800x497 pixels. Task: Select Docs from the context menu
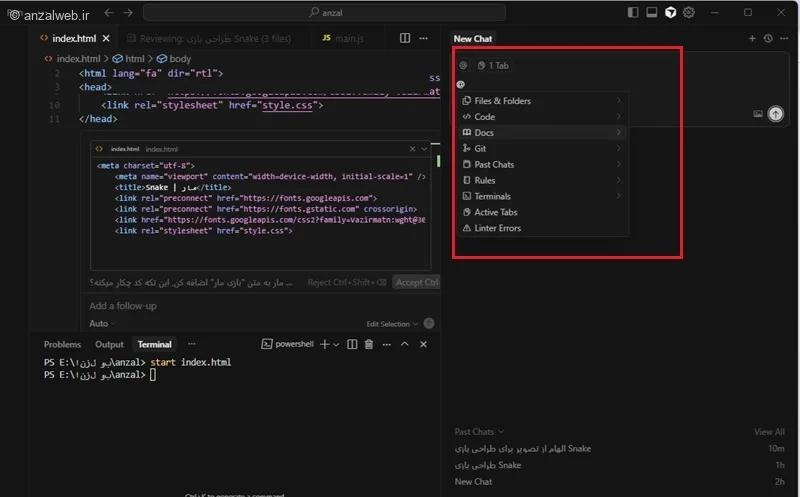484,133
